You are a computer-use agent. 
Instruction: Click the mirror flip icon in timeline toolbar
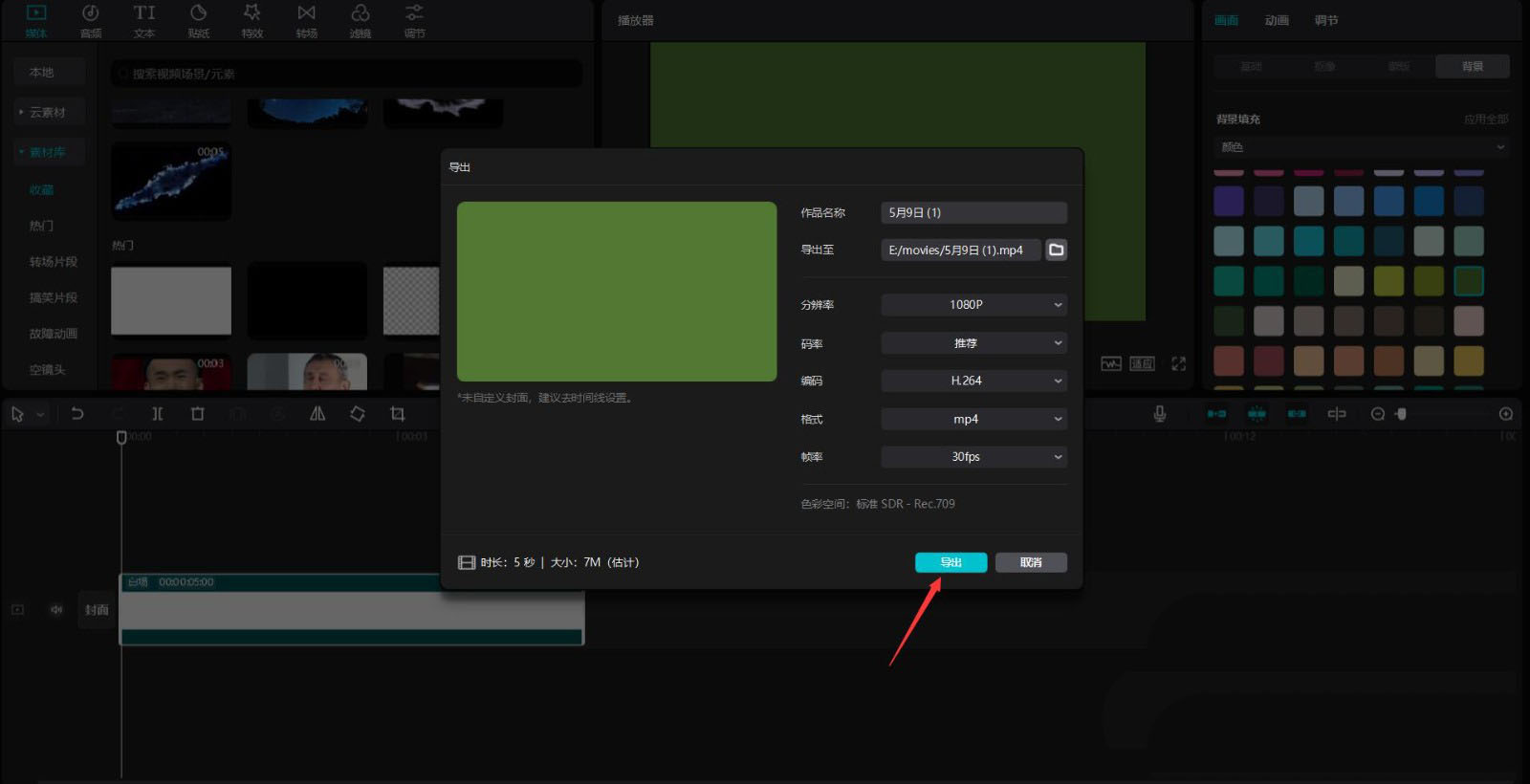point(317,414)
